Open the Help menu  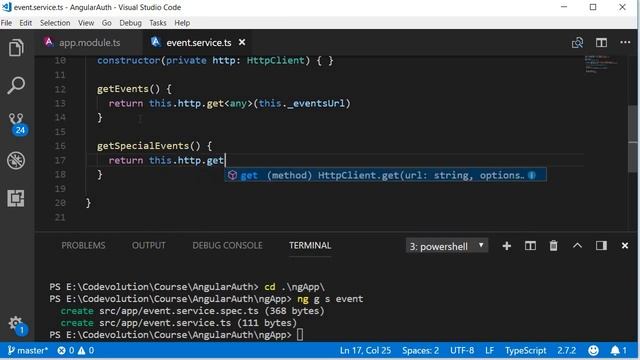(x=182, y=23)
